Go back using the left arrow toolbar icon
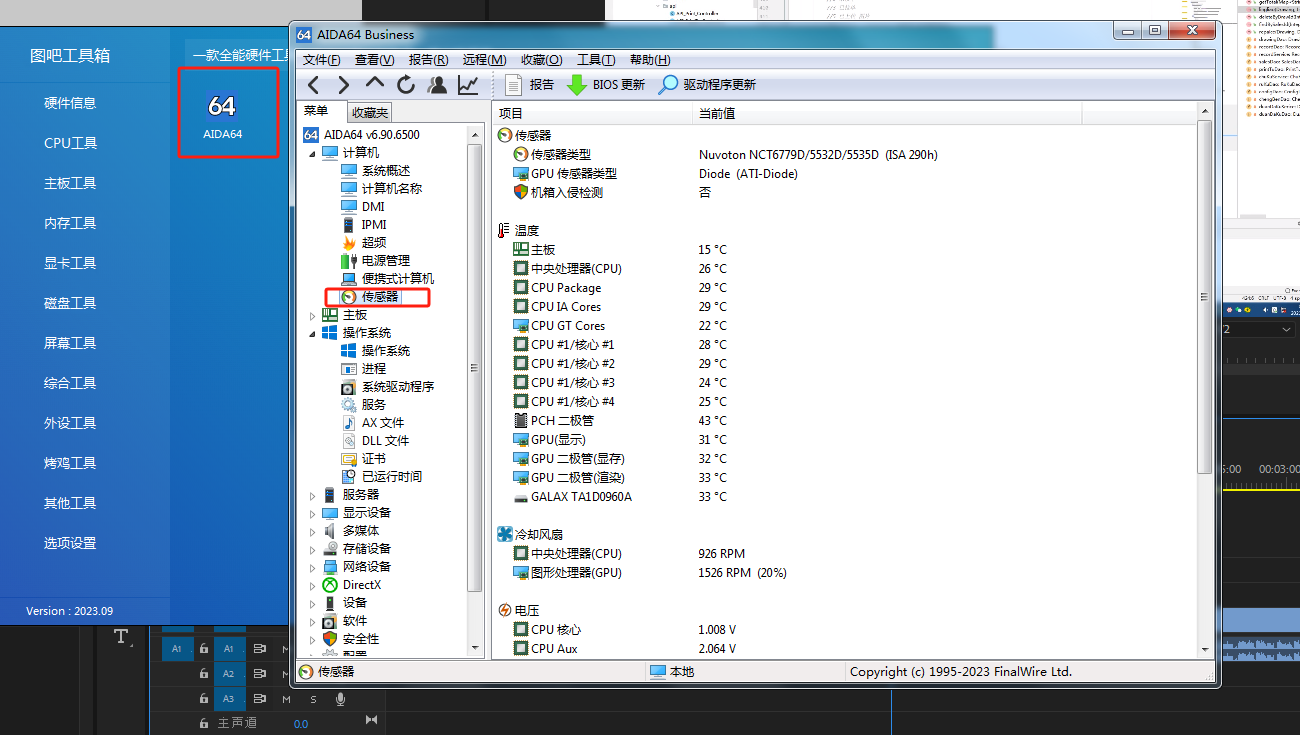This screenshot has width=1300, height=735. point(314,85)
